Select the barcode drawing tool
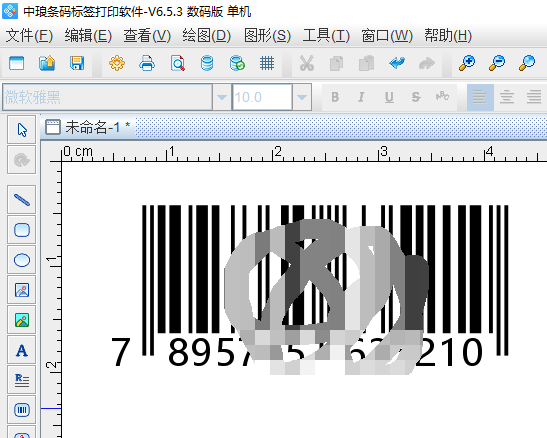This screenshot has width=547, height=438. [22, 410]
